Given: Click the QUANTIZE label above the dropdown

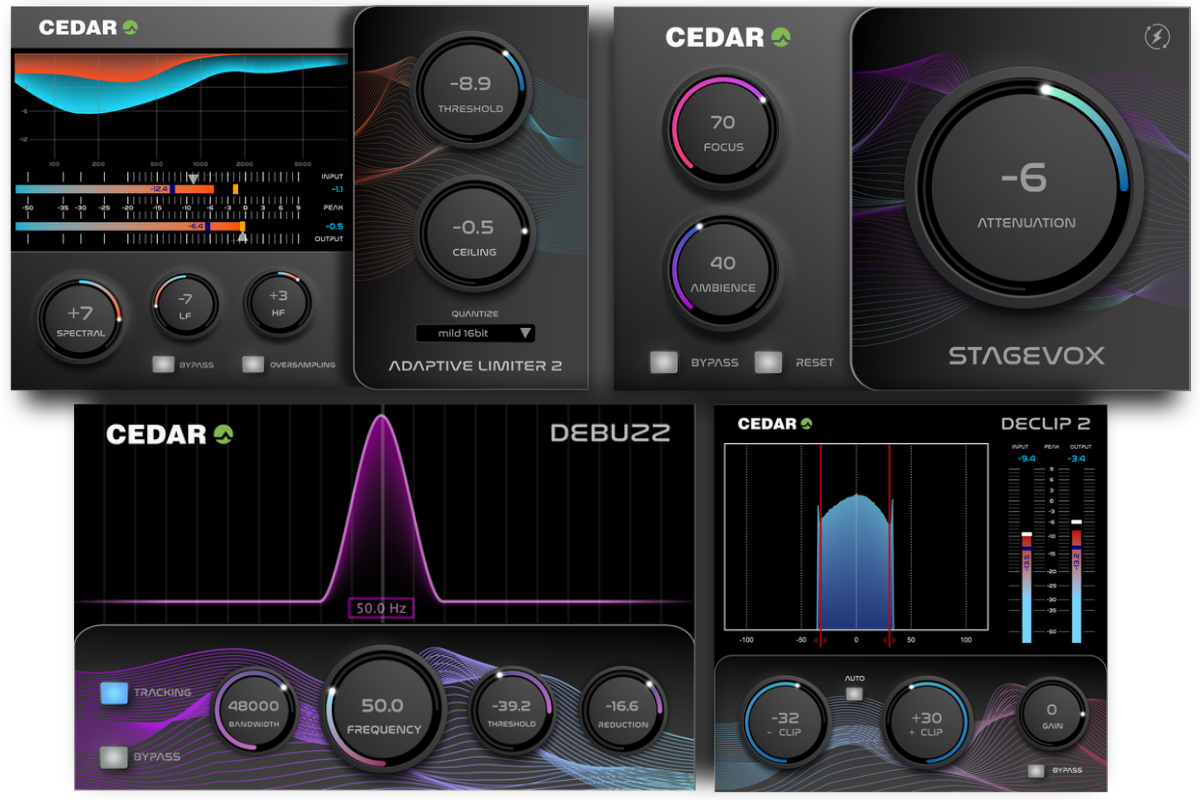Looking at the screenshot, I should 474,312.
